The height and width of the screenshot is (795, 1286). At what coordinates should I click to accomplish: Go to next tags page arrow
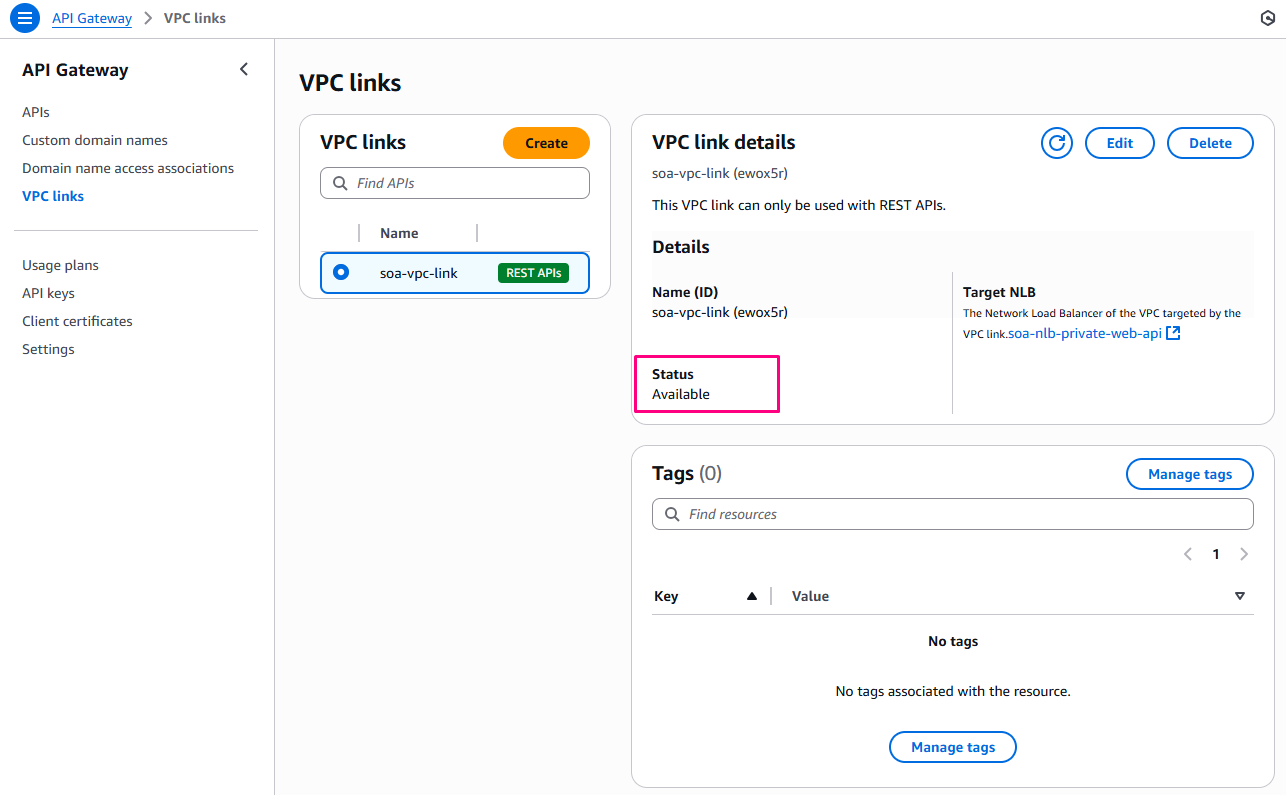[1244, 554]
